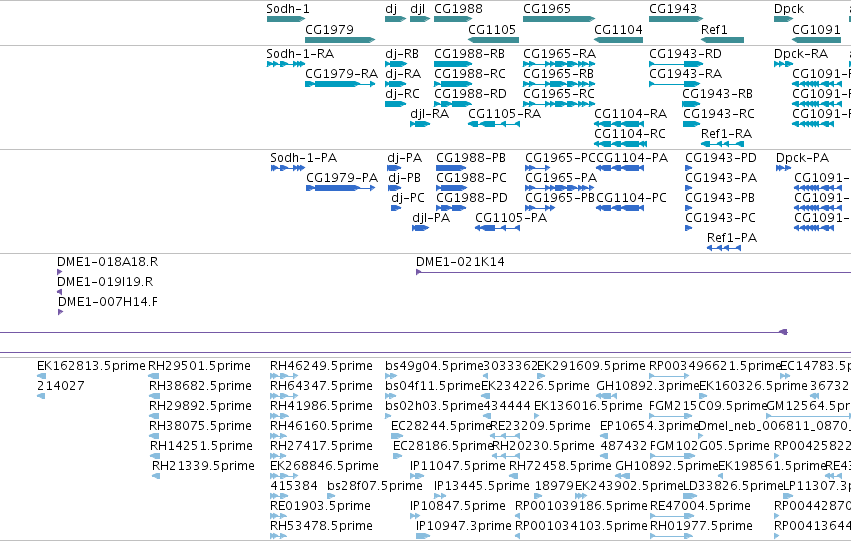Click transcript CG1104-RC
The image size is (851, 541).
coord(620,144)
